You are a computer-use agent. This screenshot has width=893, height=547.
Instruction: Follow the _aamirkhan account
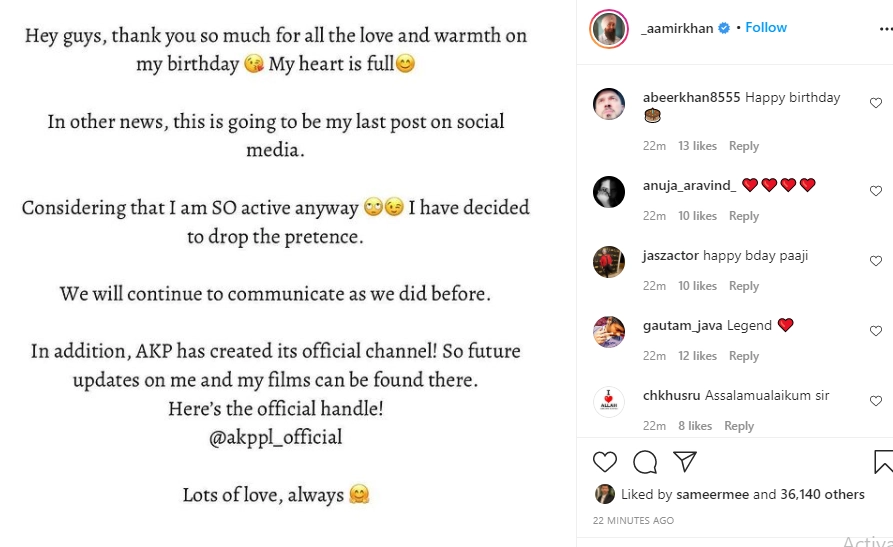pos(766,28)
